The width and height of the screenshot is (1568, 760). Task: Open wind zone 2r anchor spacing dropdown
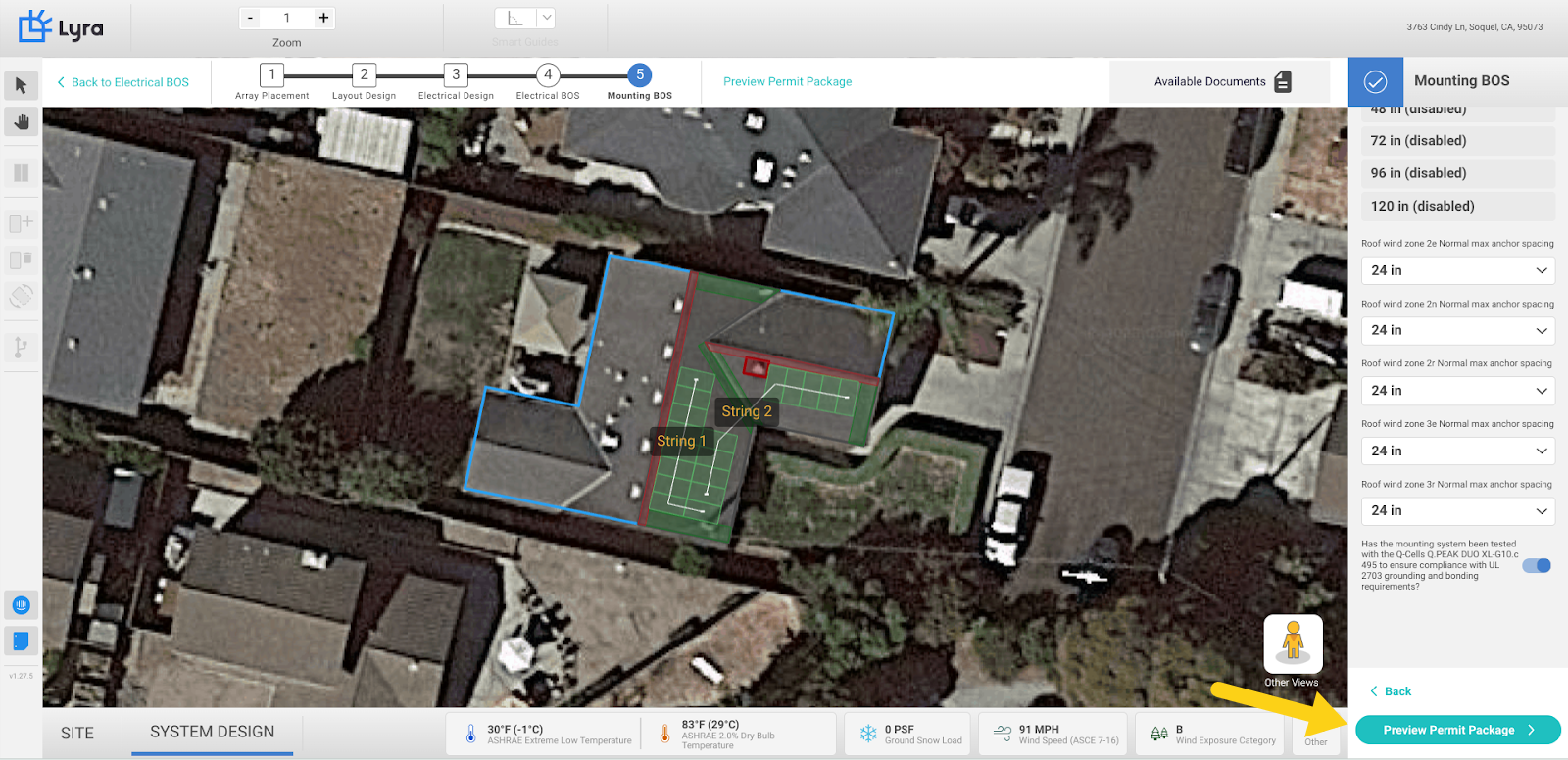(1457, 391)
